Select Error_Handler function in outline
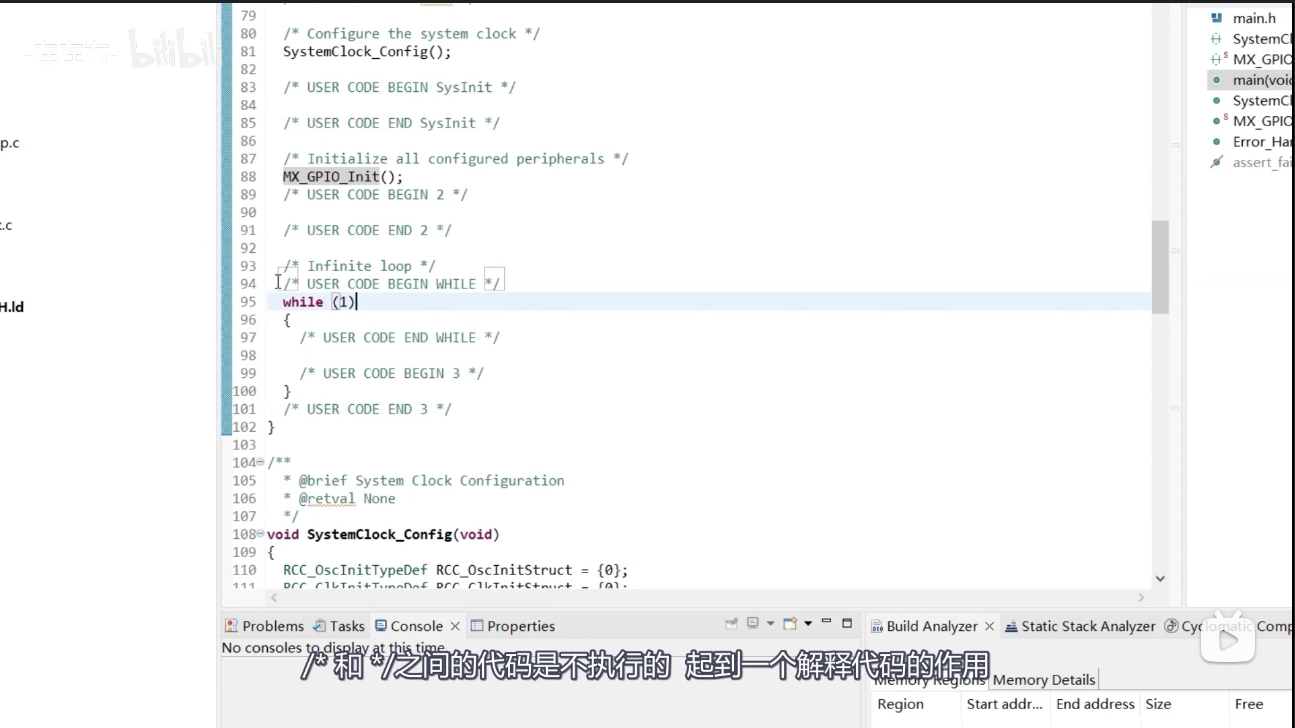The image size is (1295, 728). (x=1262, y=142)
